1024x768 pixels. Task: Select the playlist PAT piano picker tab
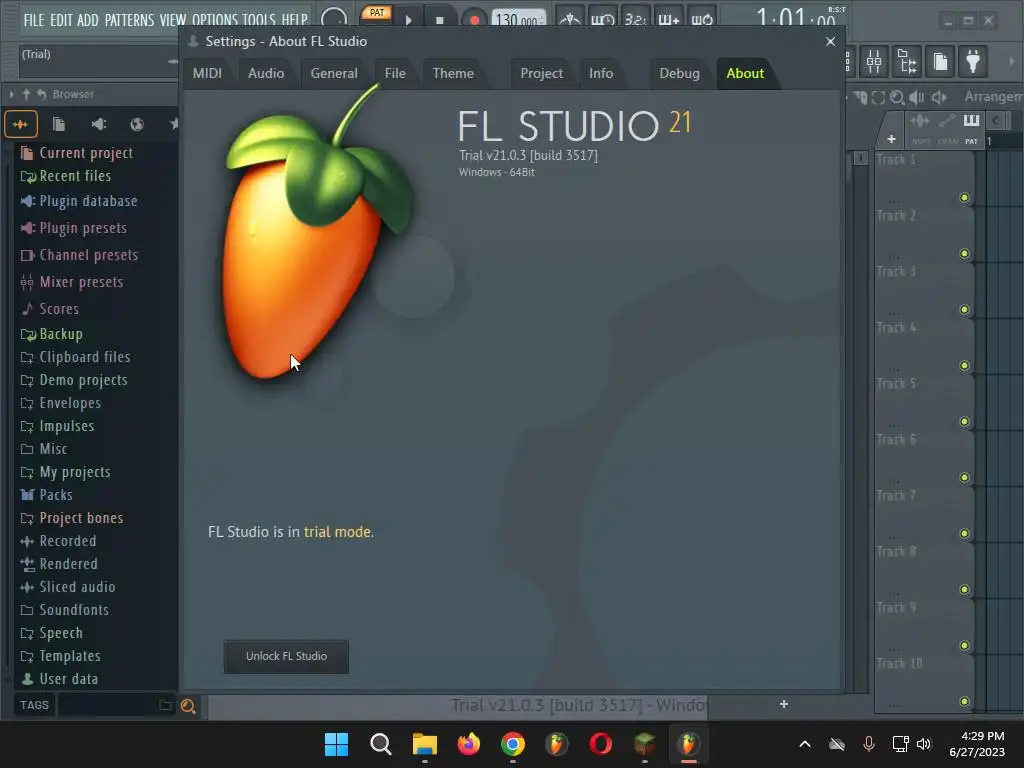[972, 128]
